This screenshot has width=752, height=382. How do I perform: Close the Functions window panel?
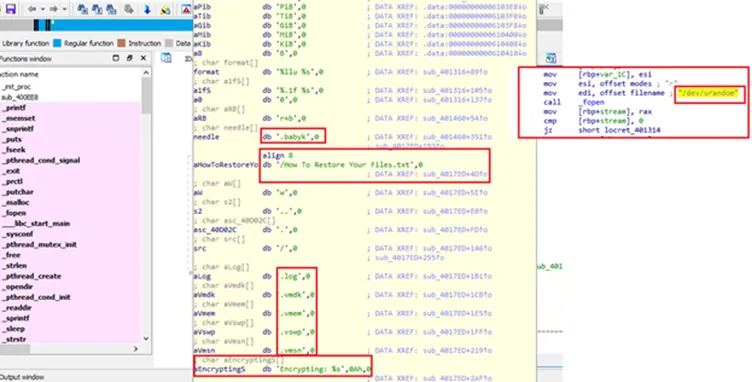[143, 58]
